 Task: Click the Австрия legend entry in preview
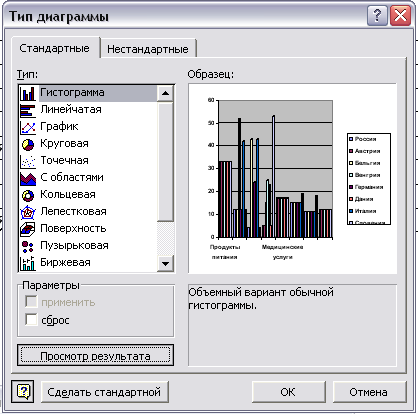coord(365,151)
